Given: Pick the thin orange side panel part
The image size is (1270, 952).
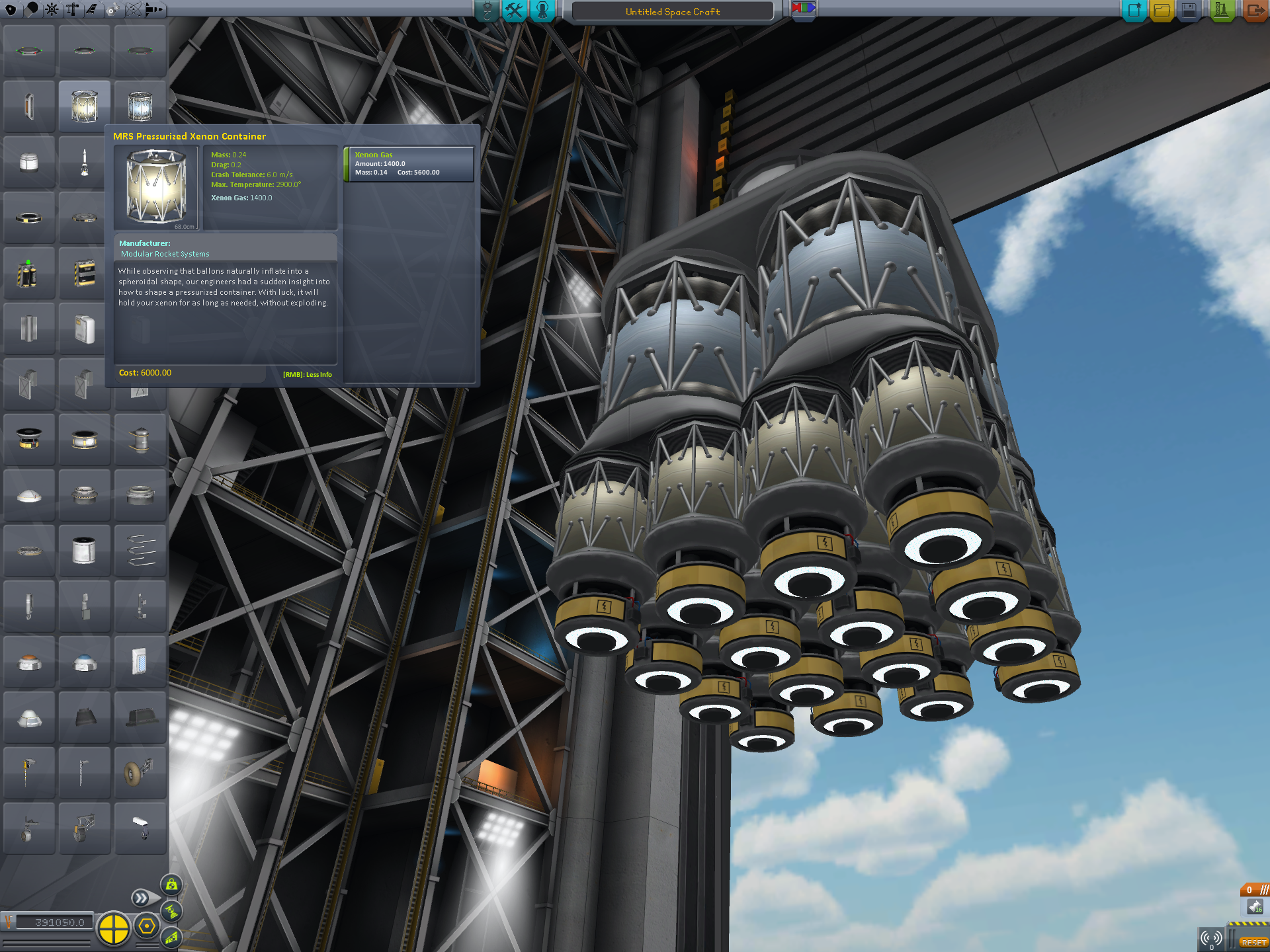Looking at the screenshot, I should pos(29,106).
